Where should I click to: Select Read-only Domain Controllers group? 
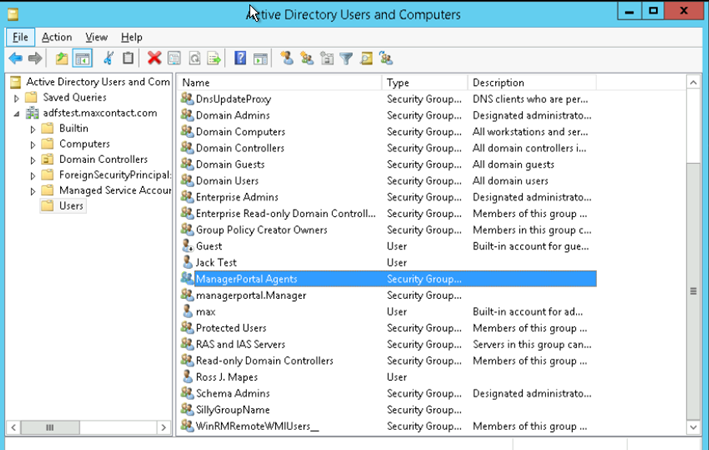[388, 360]
